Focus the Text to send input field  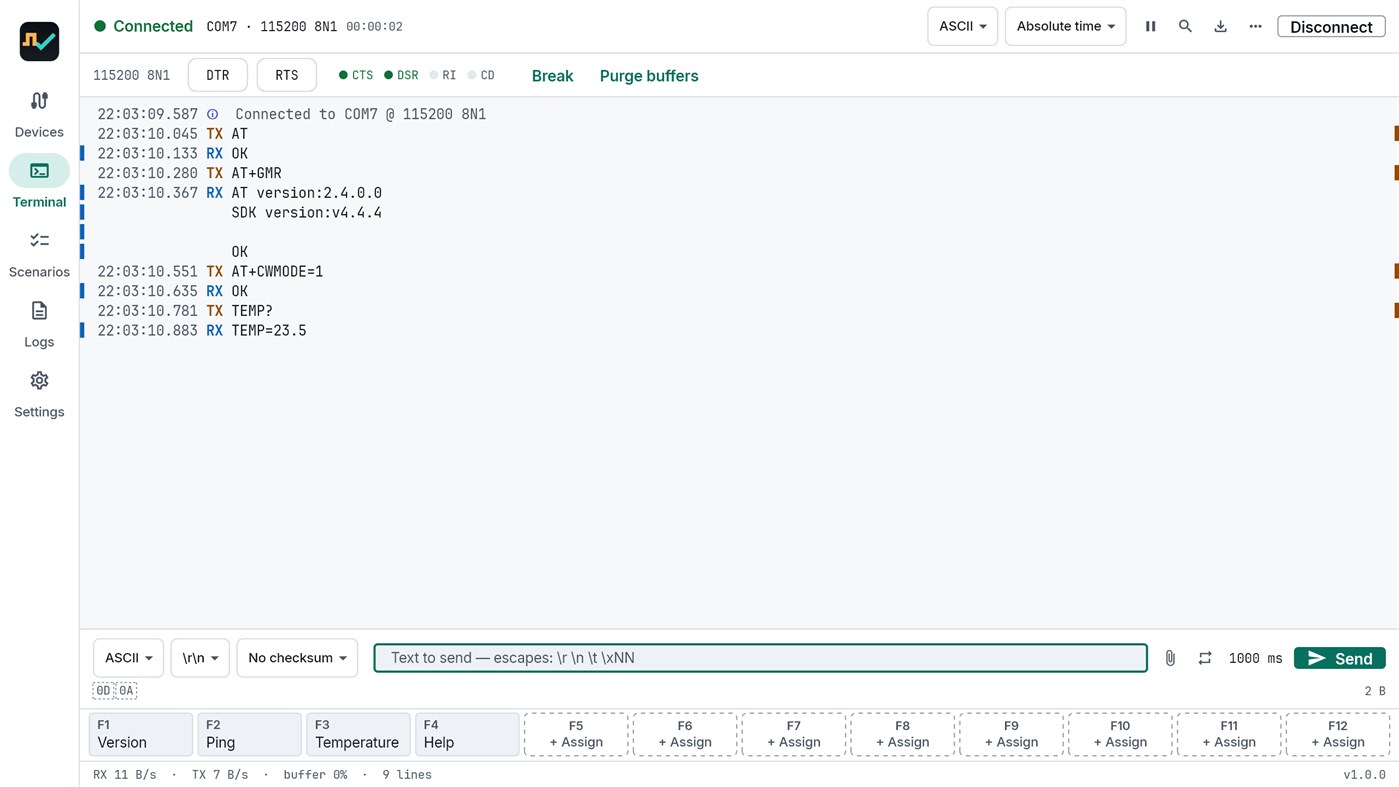tap(761, 658)
